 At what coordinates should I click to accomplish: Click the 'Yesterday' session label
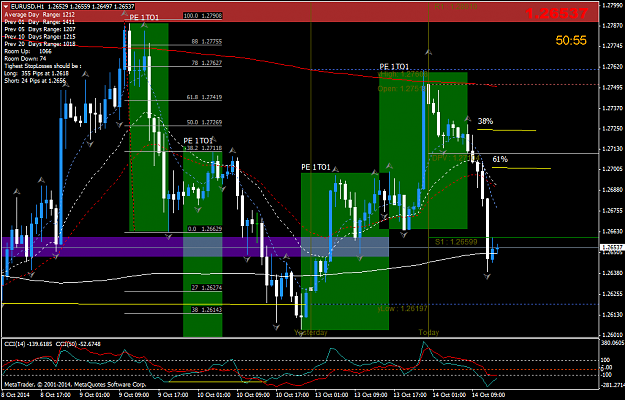click(x=311, y=332)
